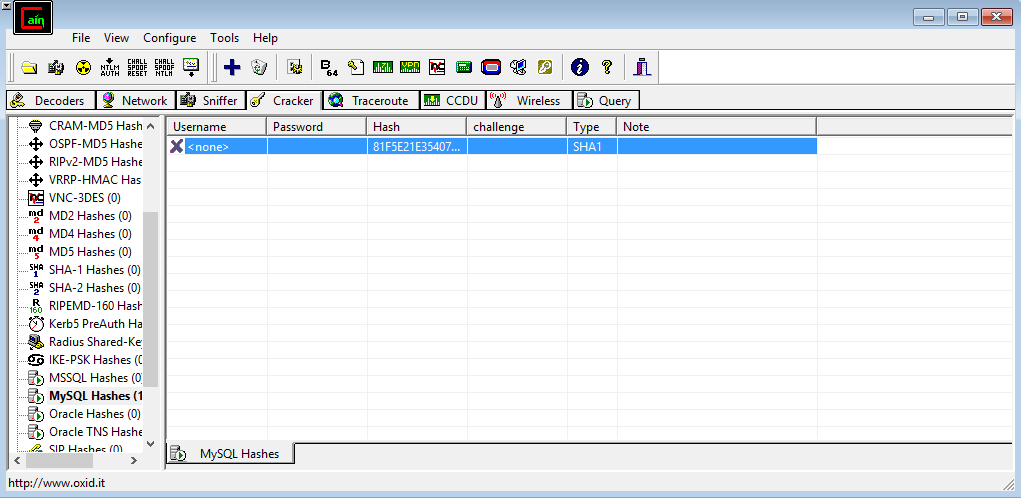Select MD5 Hashes (0) tree item
Screen dimensions: 1021x498
point(91,252)
